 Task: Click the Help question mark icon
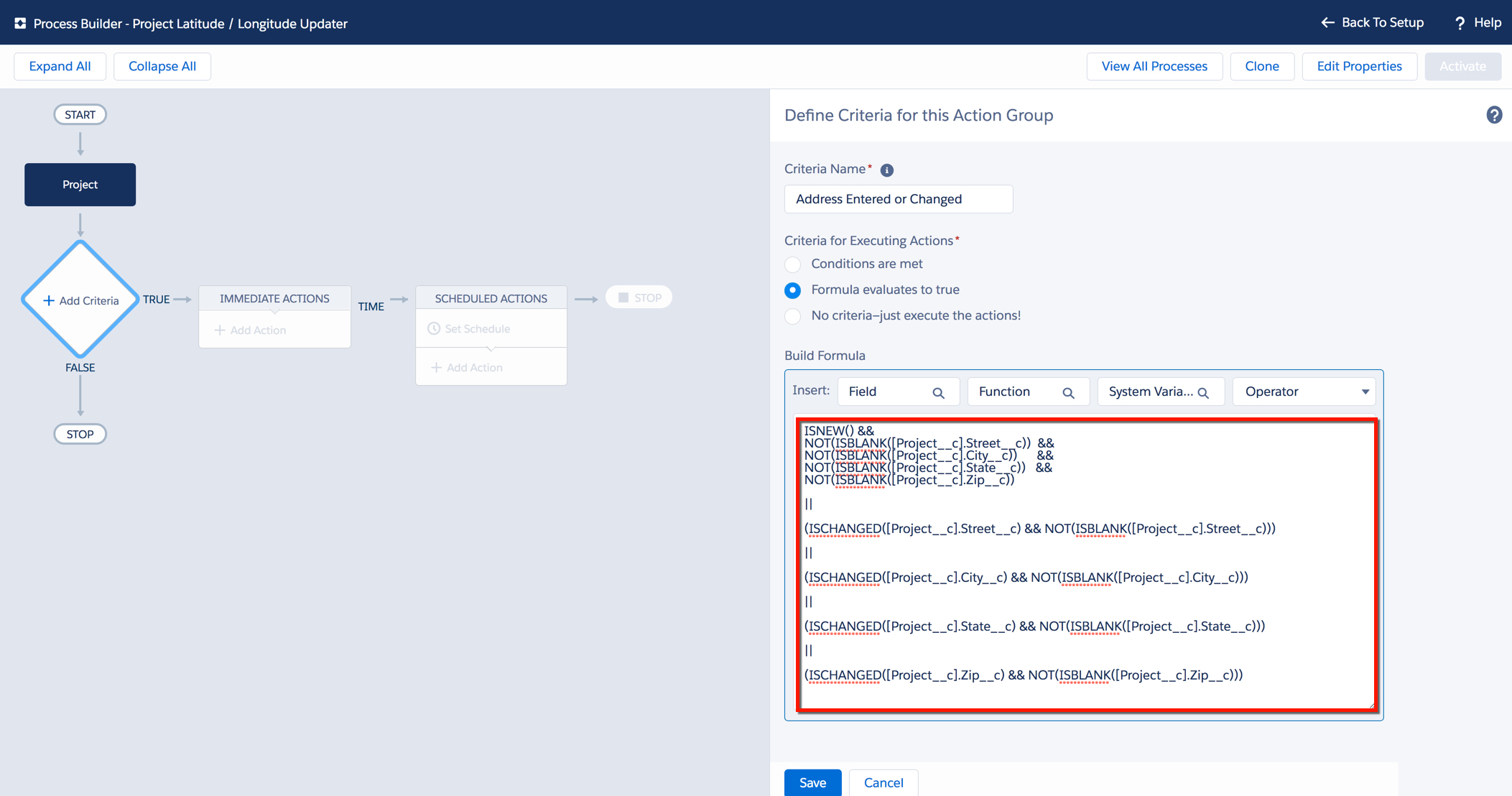1460,23
